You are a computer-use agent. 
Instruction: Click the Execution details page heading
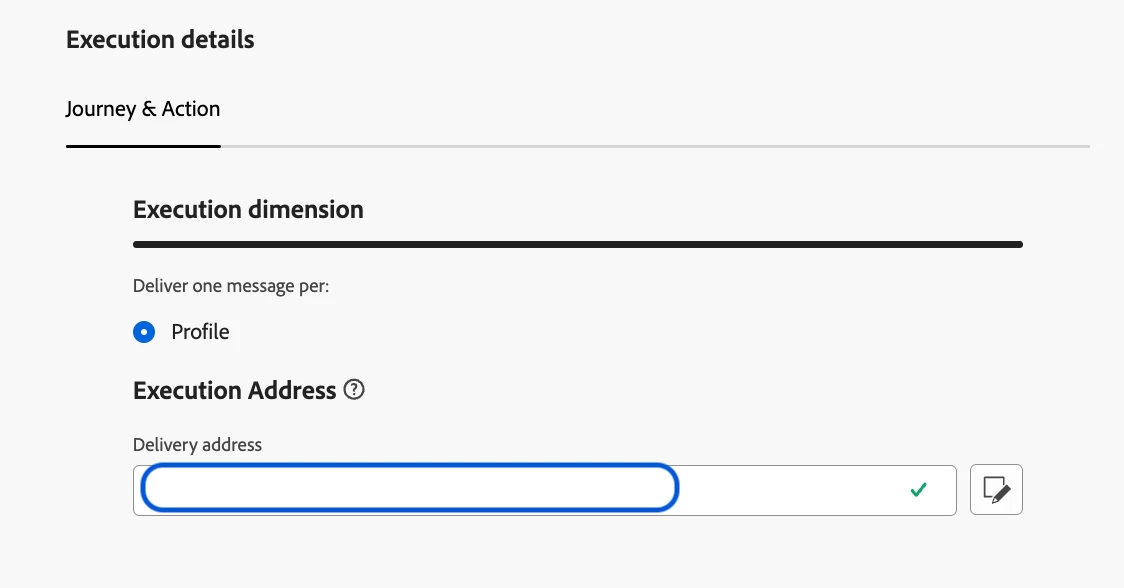pos(160,39)
